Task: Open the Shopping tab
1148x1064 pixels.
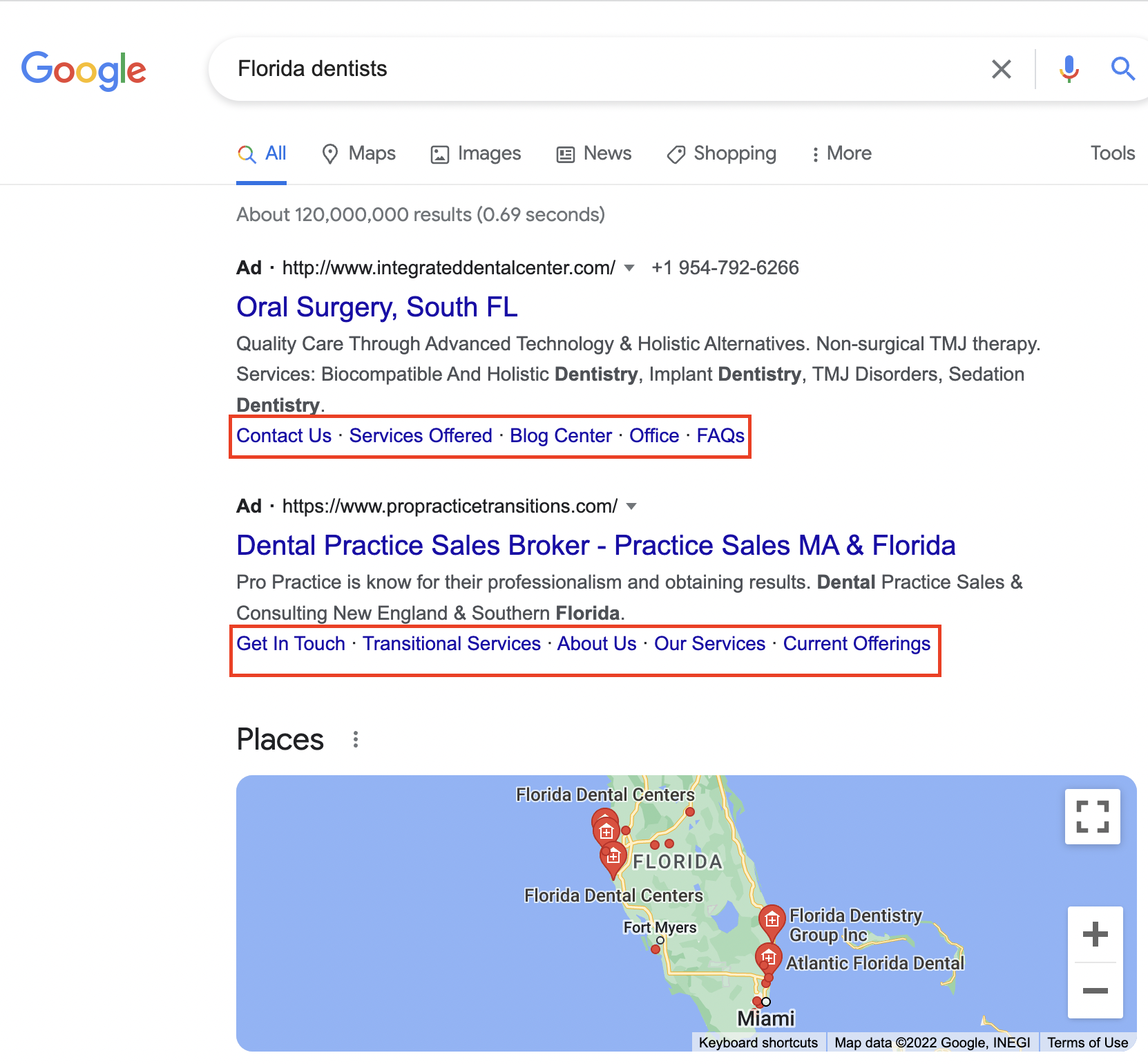Action: [x=722, y=153]
